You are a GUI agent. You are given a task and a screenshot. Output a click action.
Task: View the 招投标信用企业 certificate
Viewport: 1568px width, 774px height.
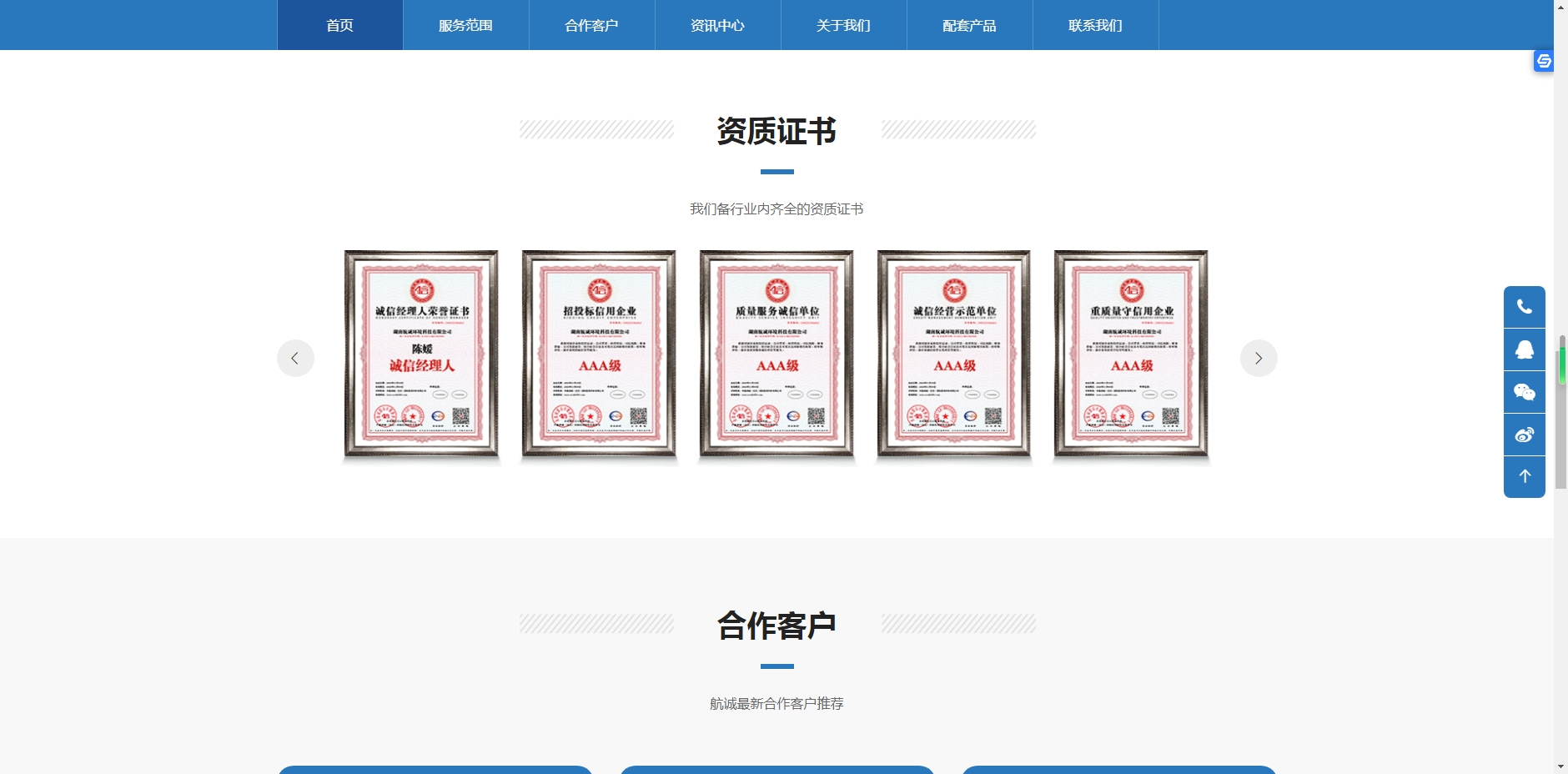pos(599,354)
